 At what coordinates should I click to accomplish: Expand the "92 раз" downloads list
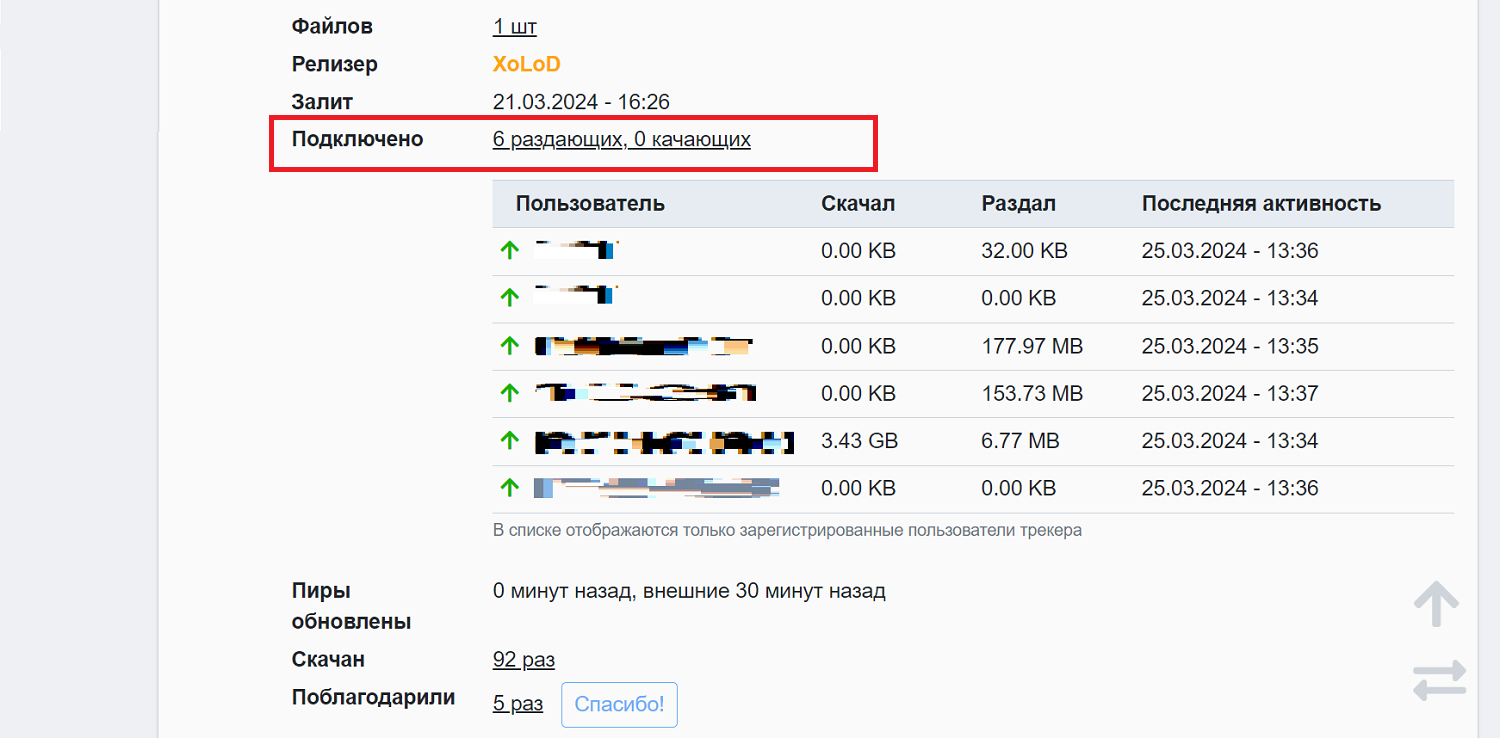(x=524, y=659)
